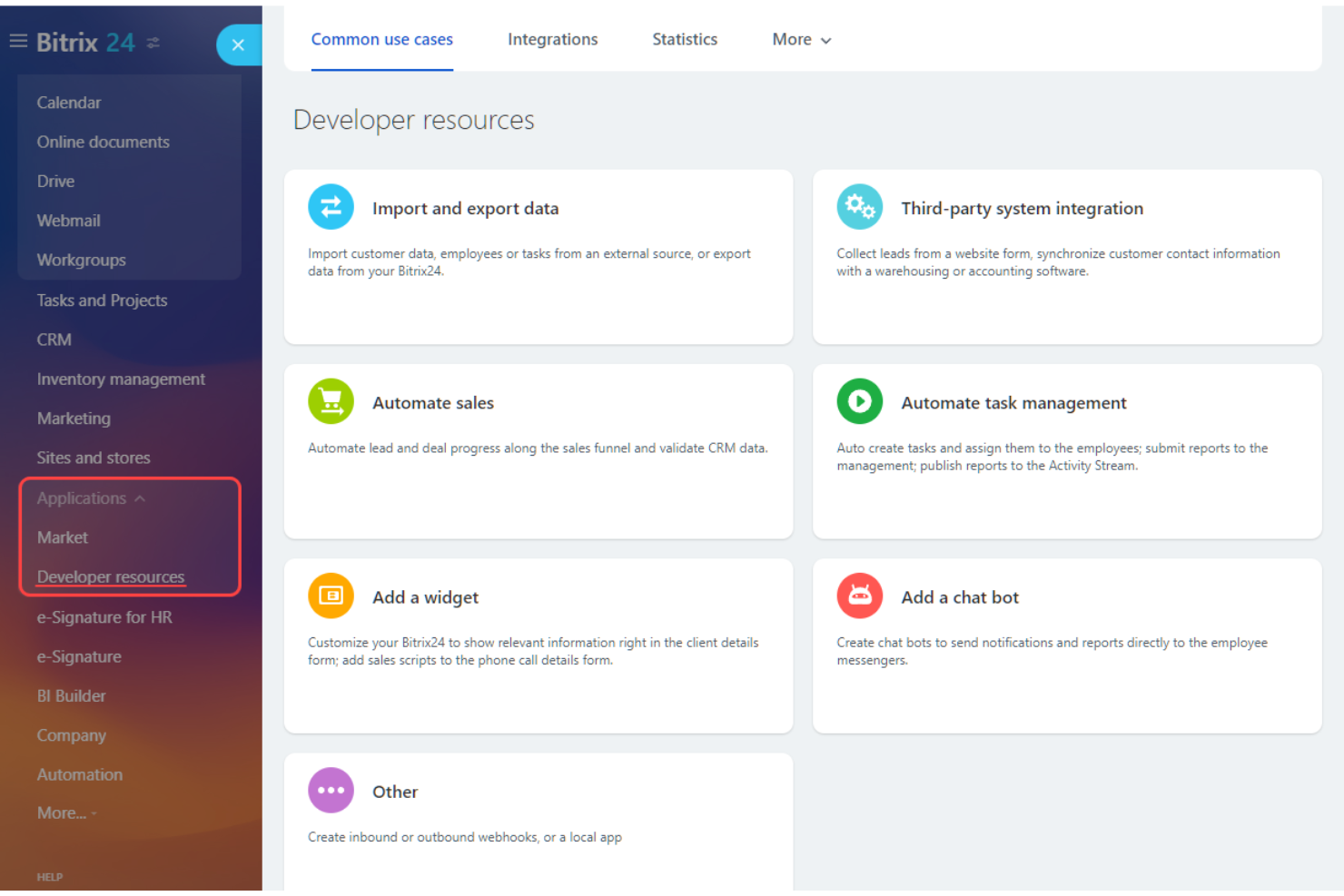Open e-Signature for HR in sidebar
Viewport: 1344px width, 896px height.
pos(104,617)
